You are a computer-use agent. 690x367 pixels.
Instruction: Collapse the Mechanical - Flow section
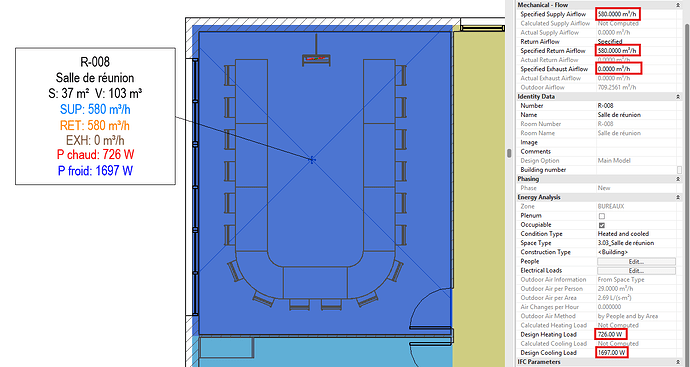(678, 5)
